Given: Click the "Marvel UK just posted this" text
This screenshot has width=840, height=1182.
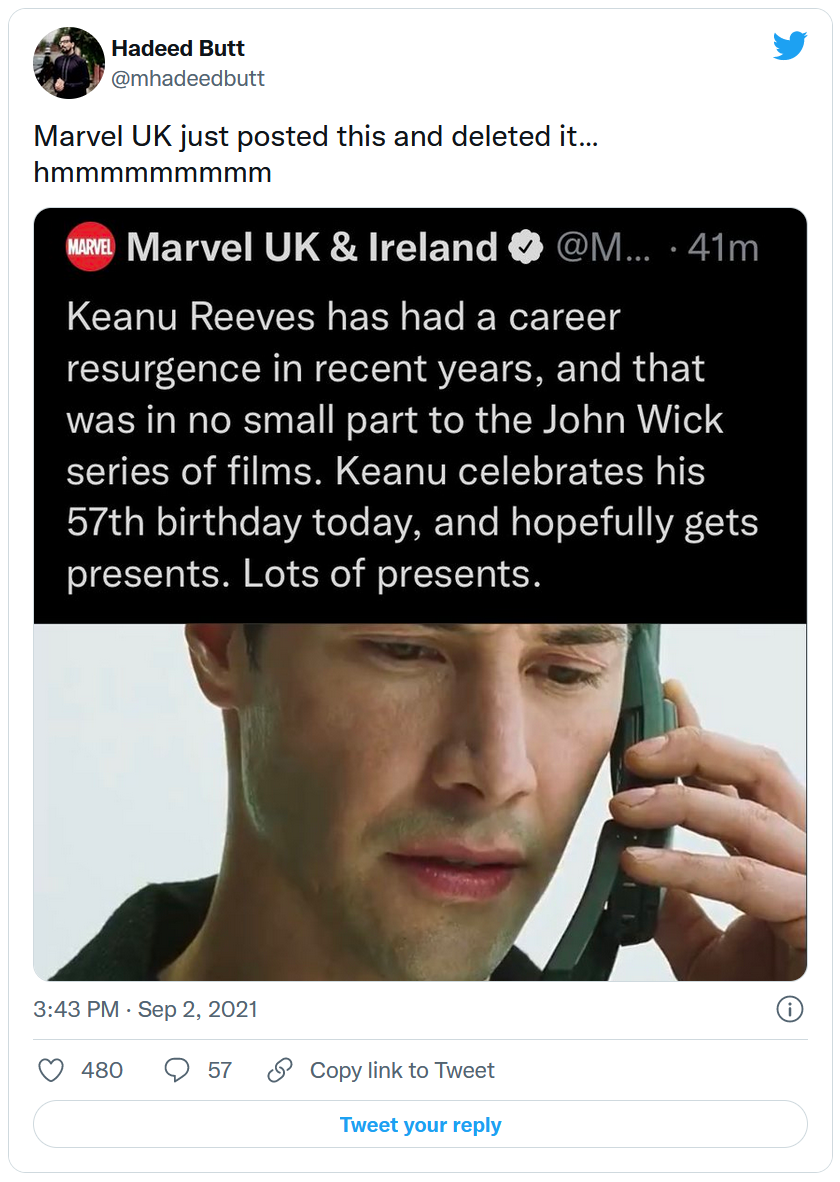Looking at the screenshot, I should pos(316,136).
